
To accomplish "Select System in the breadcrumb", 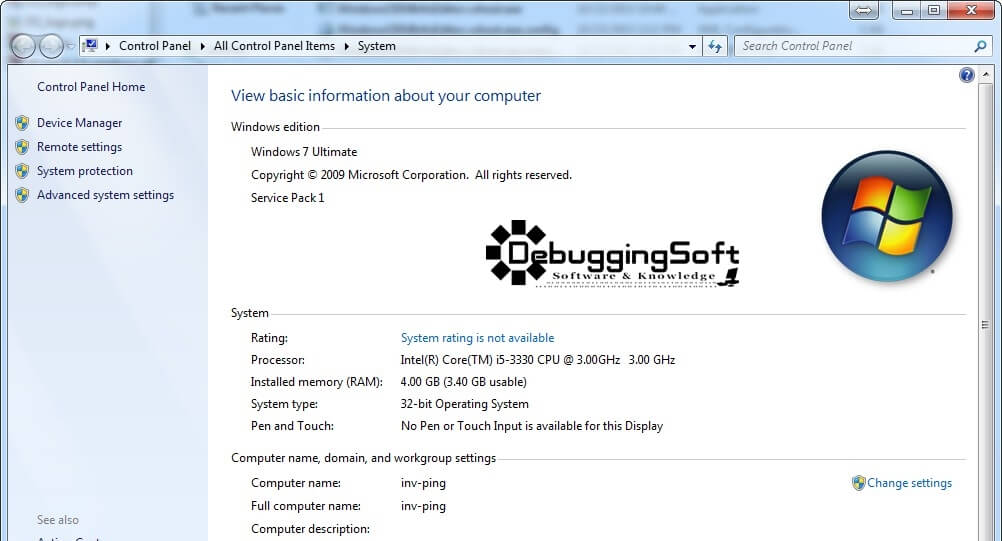I will (376, 46).
